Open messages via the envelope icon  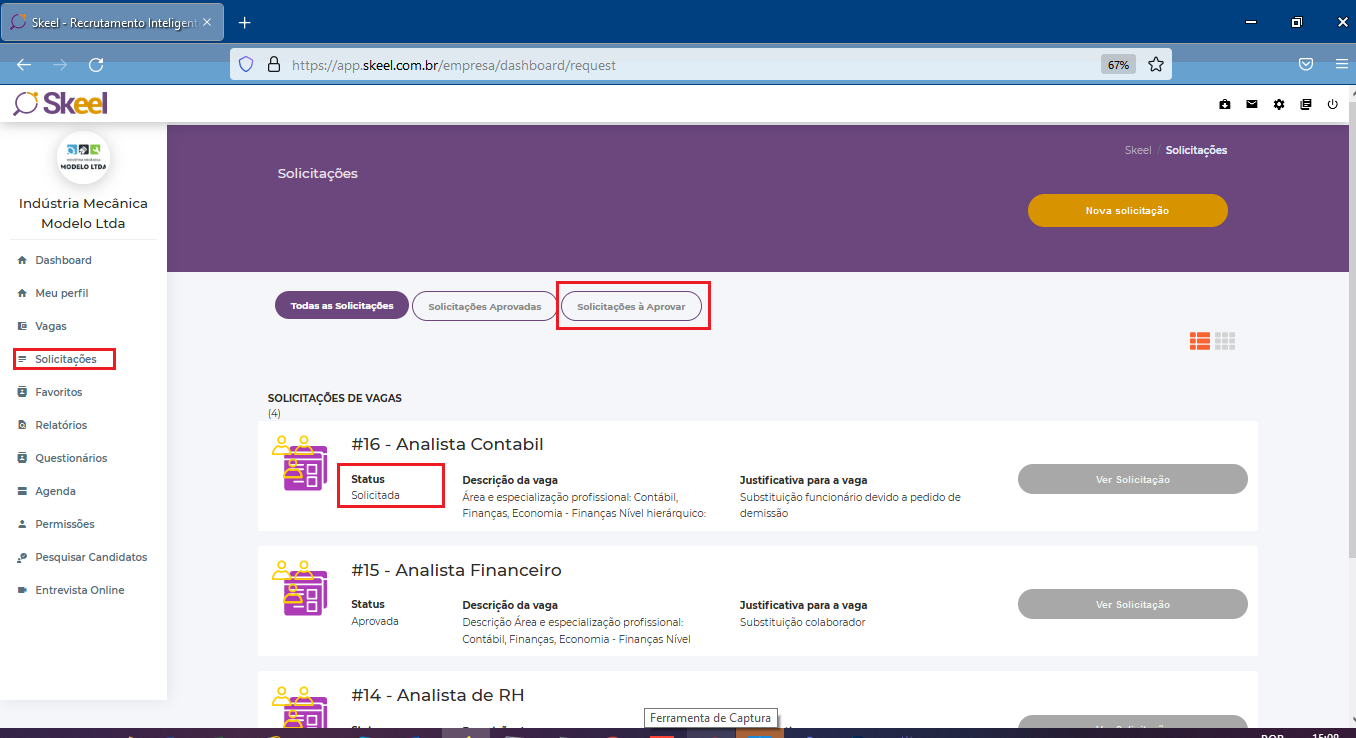[x=1252, y=104]
